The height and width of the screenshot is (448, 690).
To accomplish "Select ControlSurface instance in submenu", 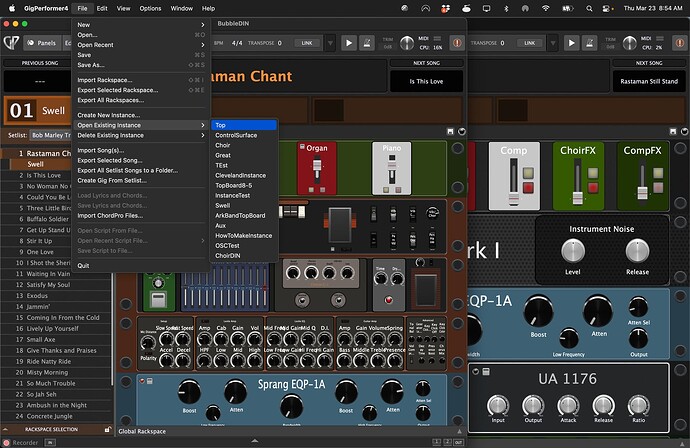I will click(244, 136).
